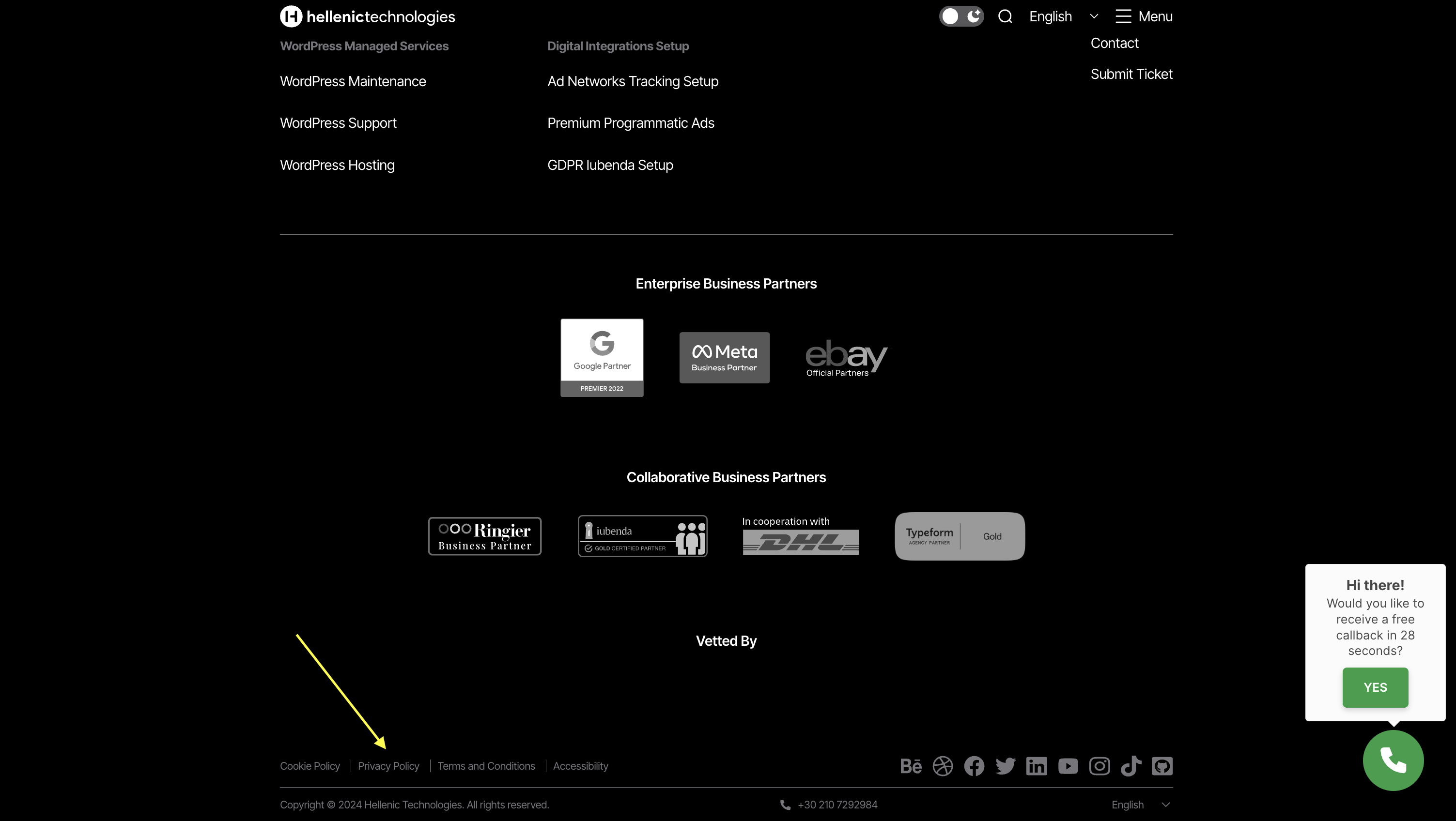Screen dimensions: 1456x821
Task: Open the Behance social icon
Action: (x=911, y=766)
